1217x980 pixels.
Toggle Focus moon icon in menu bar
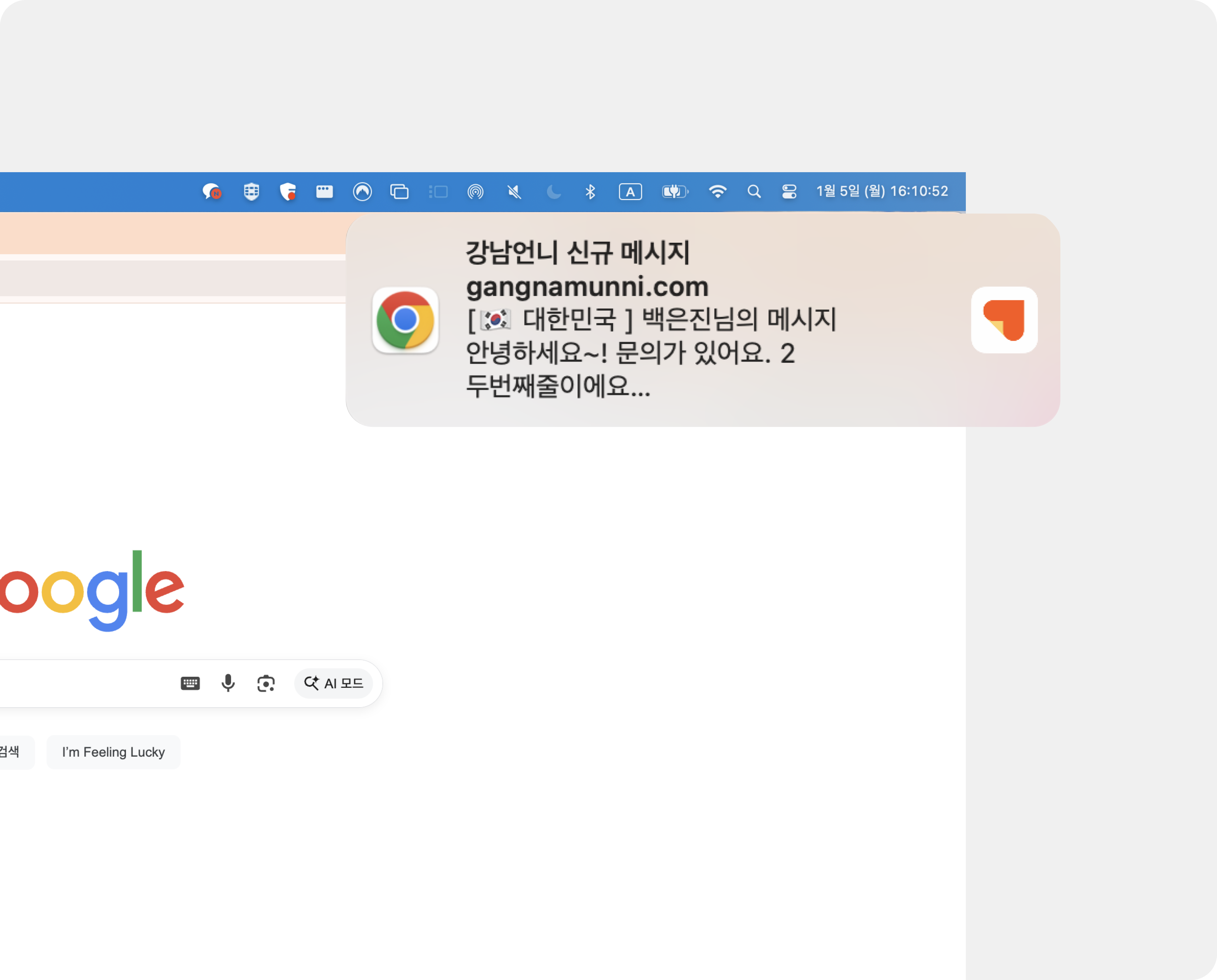point(553,192)
